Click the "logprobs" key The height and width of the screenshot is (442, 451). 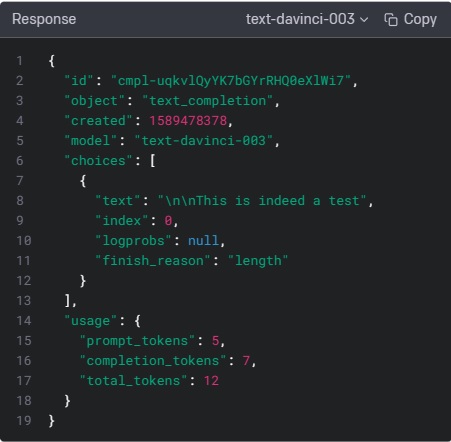click(133, 241)
